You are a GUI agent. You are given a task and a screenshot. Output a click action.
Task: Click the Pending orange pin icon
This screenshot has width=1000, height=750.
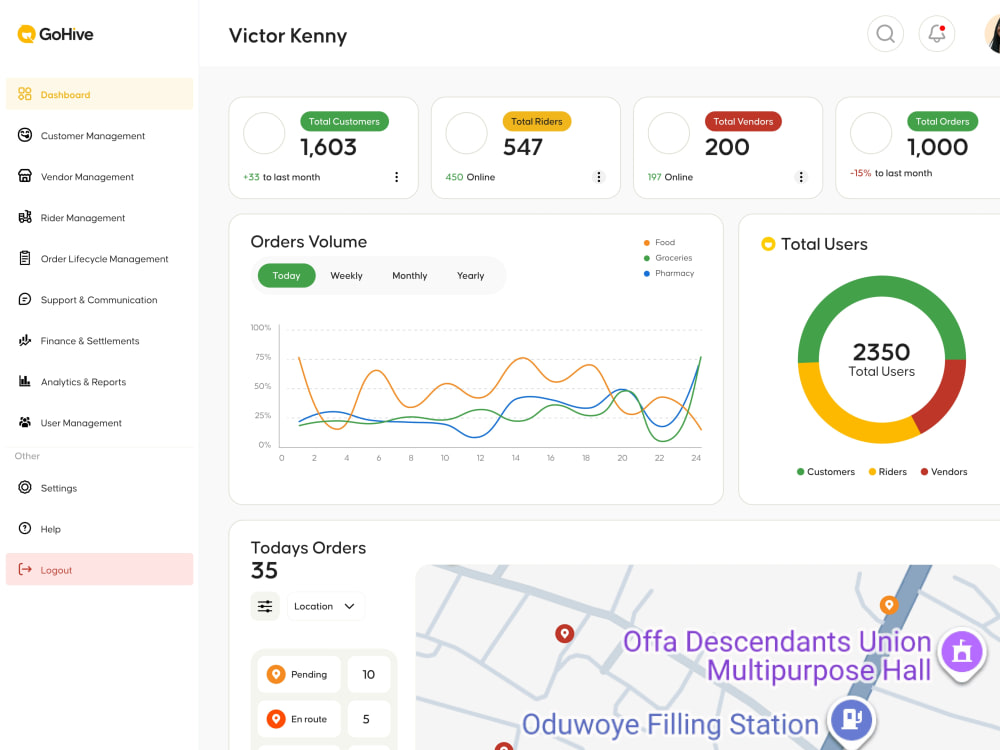point(276,674)
